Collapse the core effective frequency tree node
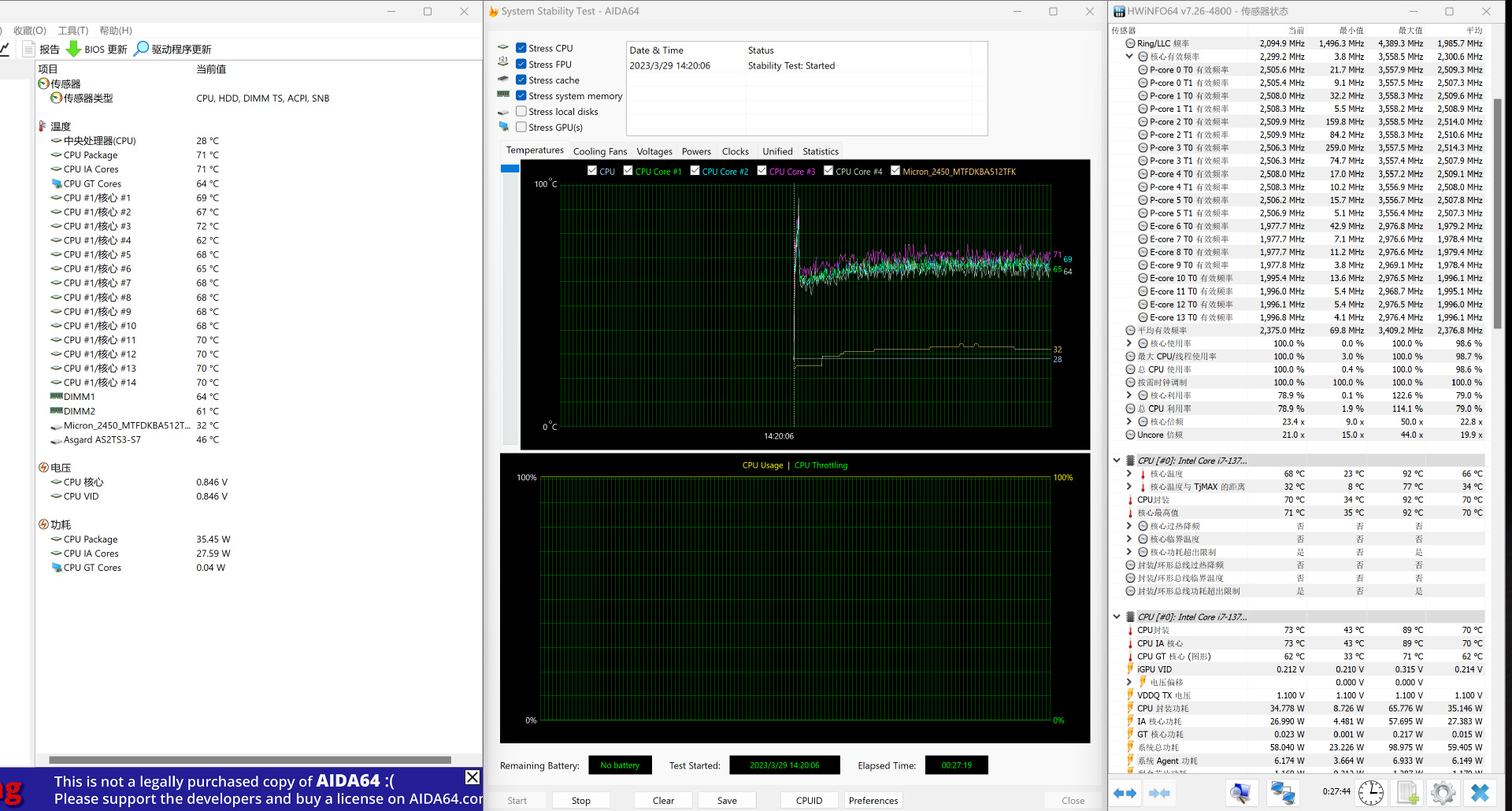 point(1129,57)
